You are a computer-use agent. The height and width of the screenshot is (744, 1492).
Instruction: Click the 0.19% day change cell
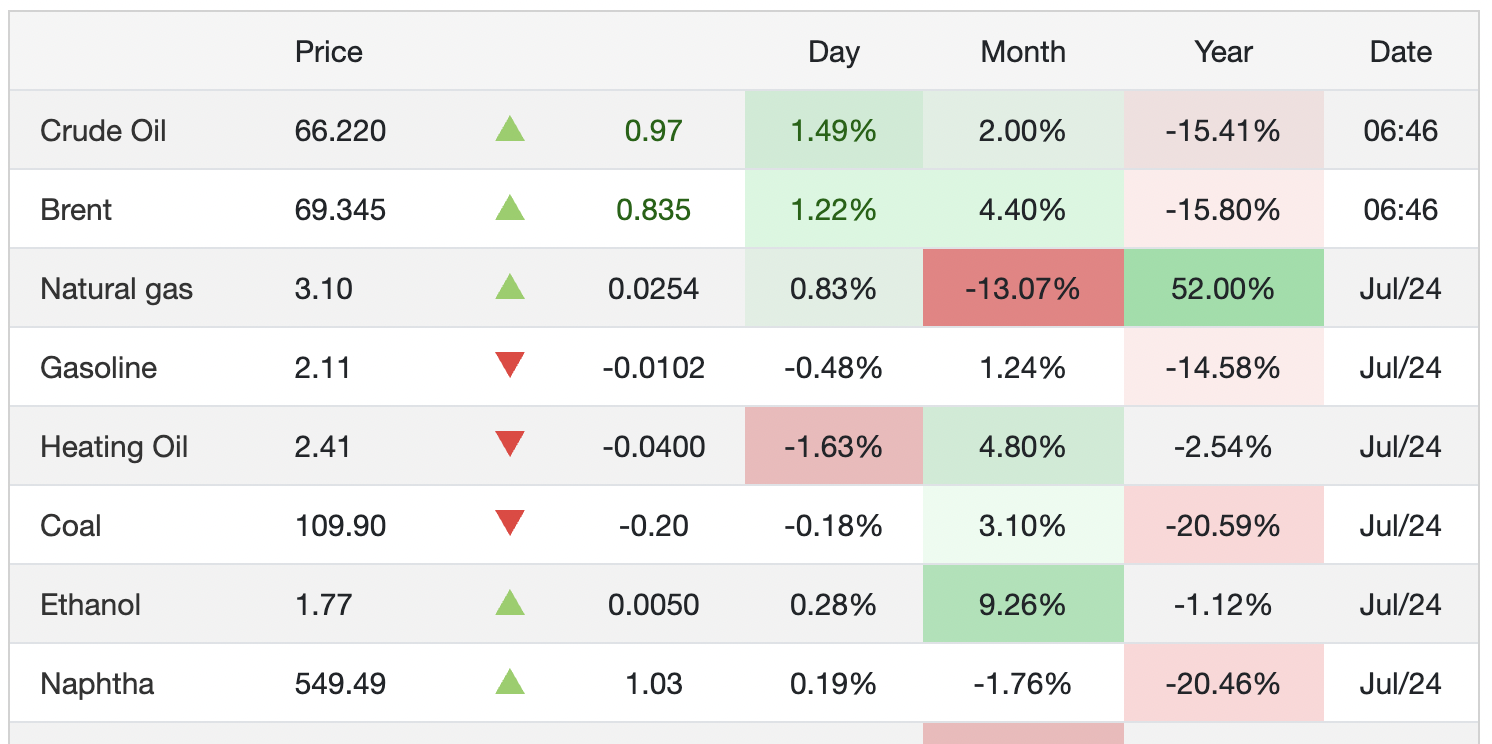(x=834, y=683)
